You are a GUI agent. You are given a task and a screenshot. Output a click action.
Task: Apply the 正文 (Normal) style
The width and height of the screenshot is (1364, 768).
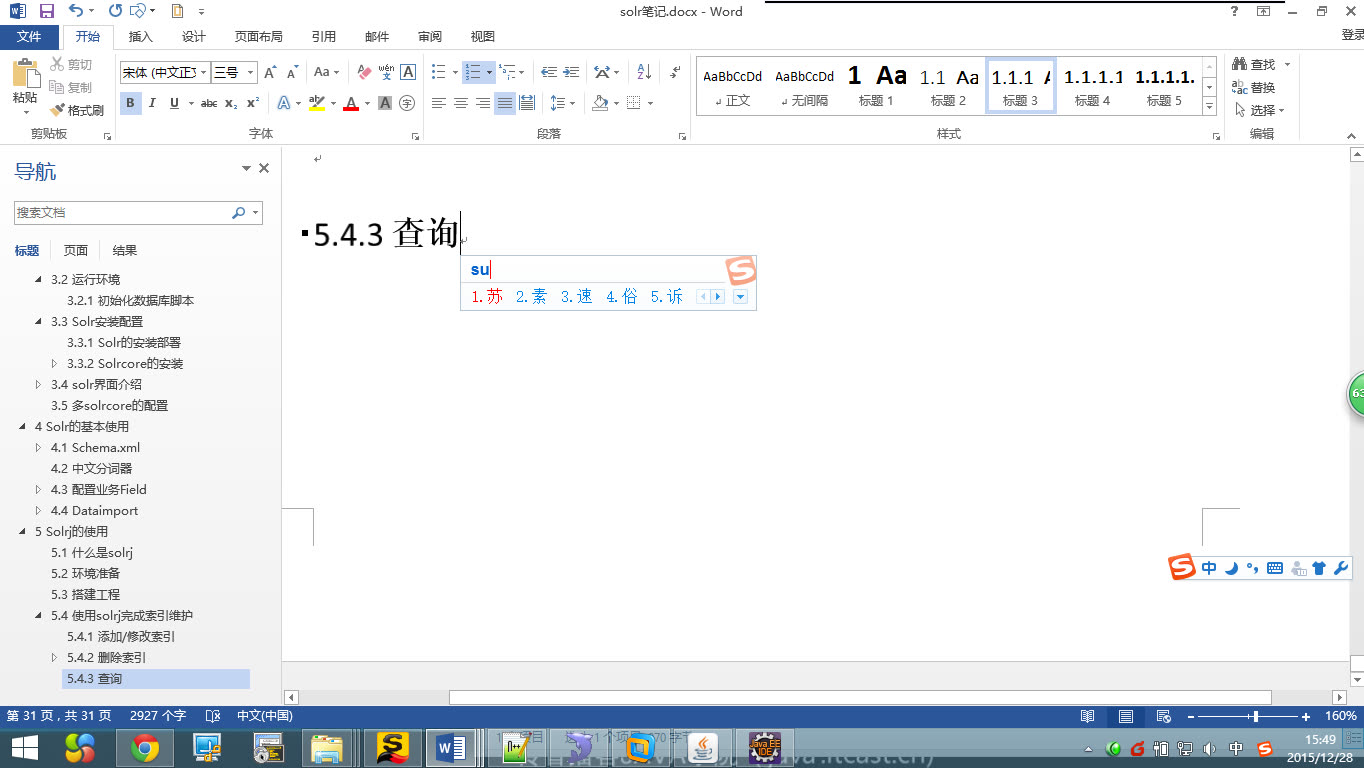point(732,85)
